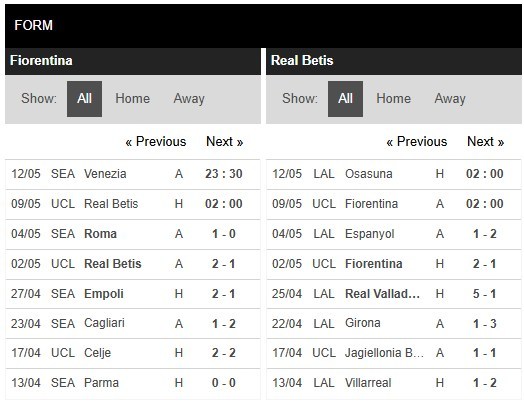Screen dimensions: 524x412
Task: Open the Girona 1 - 3 match row
Action: (394, 324)
